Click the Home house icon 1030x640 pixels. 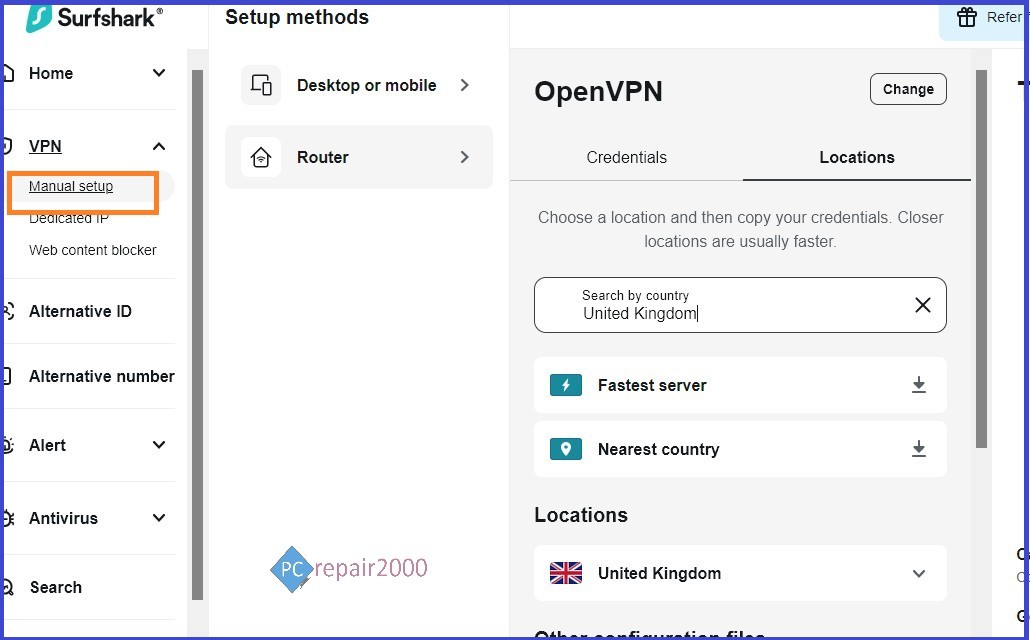point(9,73)
